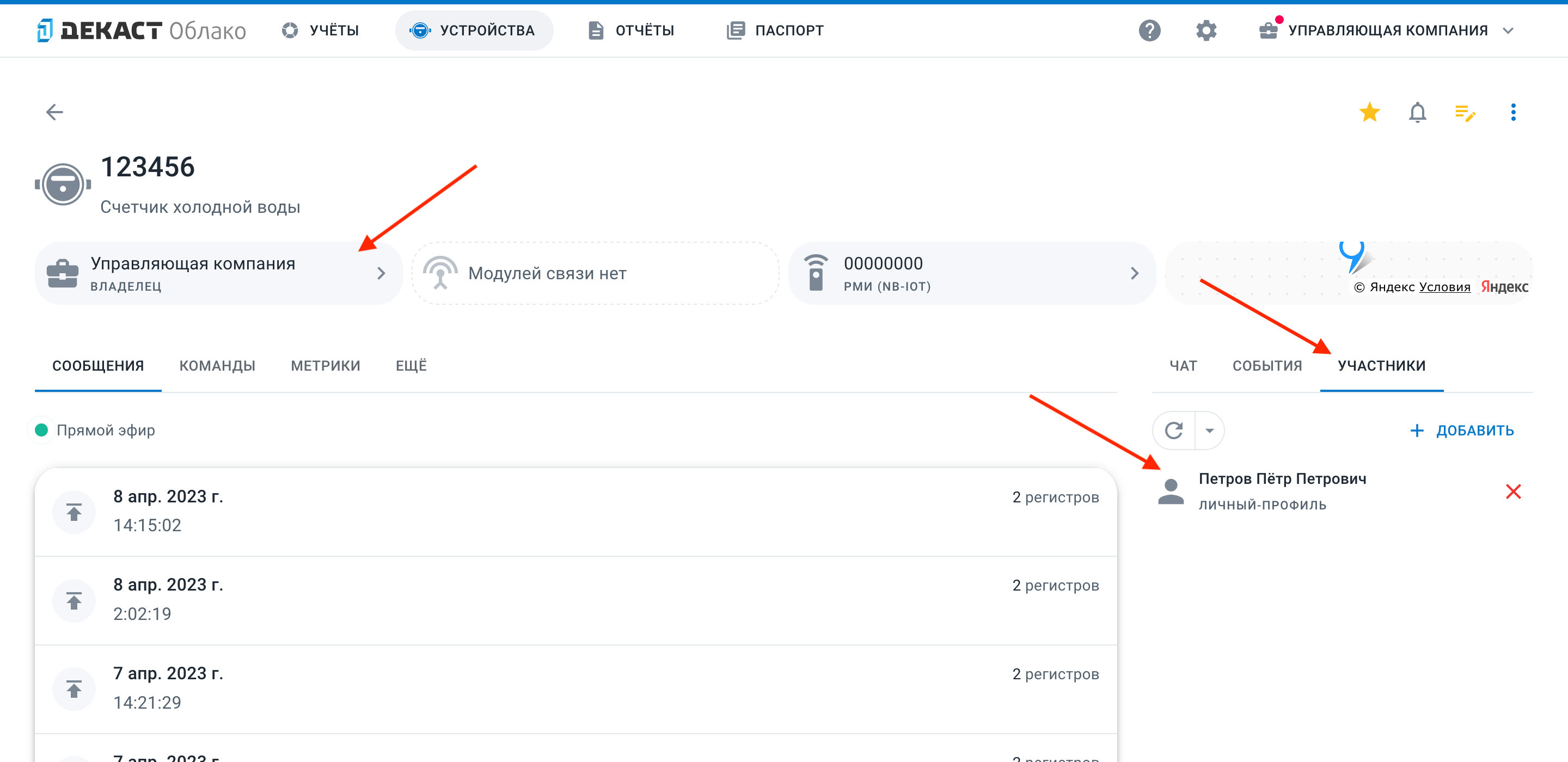
Task: Open the Устройства section
Action: click(x=474, y=30)
